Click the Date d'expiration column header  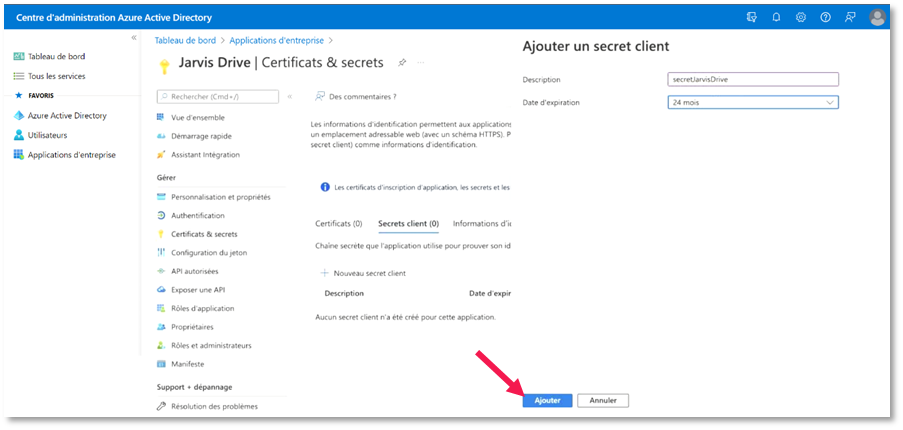[x=490, y=294]
